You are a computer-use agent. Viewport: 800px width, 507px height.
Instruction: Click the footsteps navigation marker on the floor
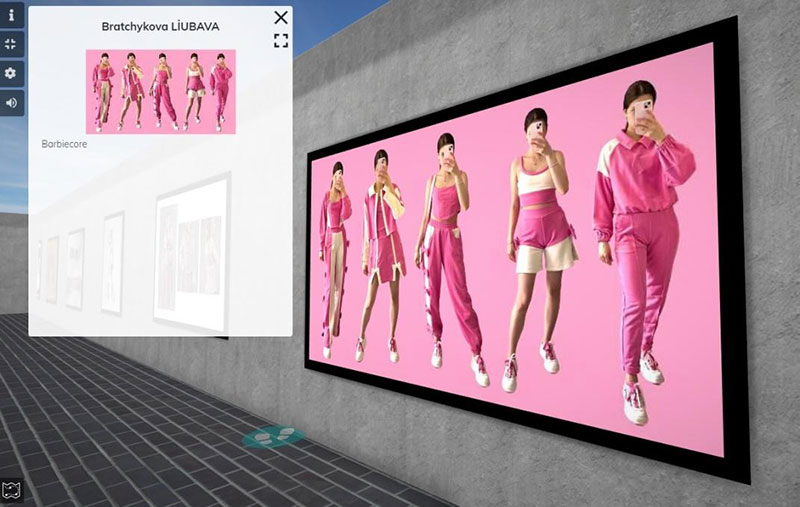(x=273, y=437)
